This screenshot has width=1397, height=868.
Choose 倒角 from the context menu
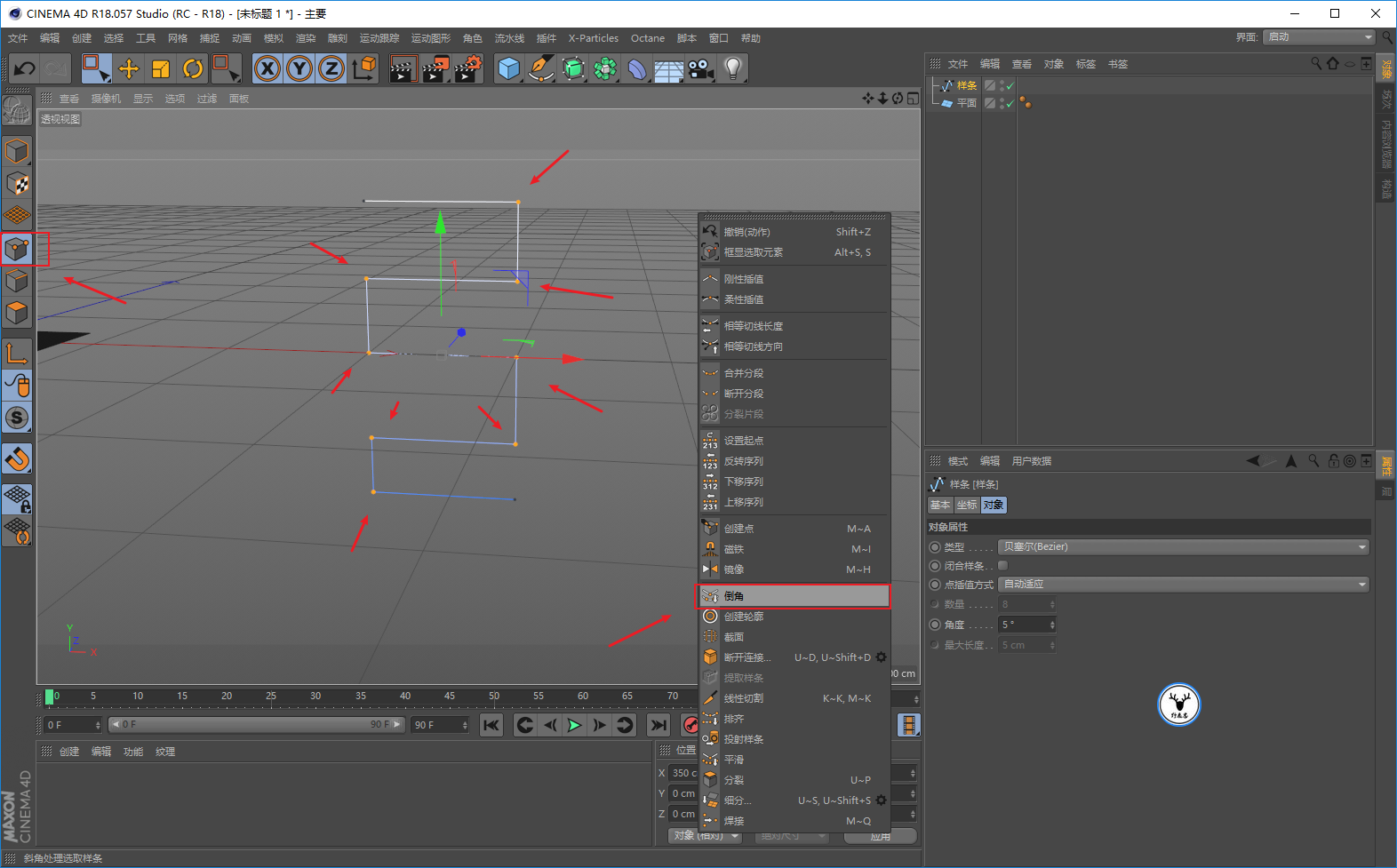[x=793, y=595]
